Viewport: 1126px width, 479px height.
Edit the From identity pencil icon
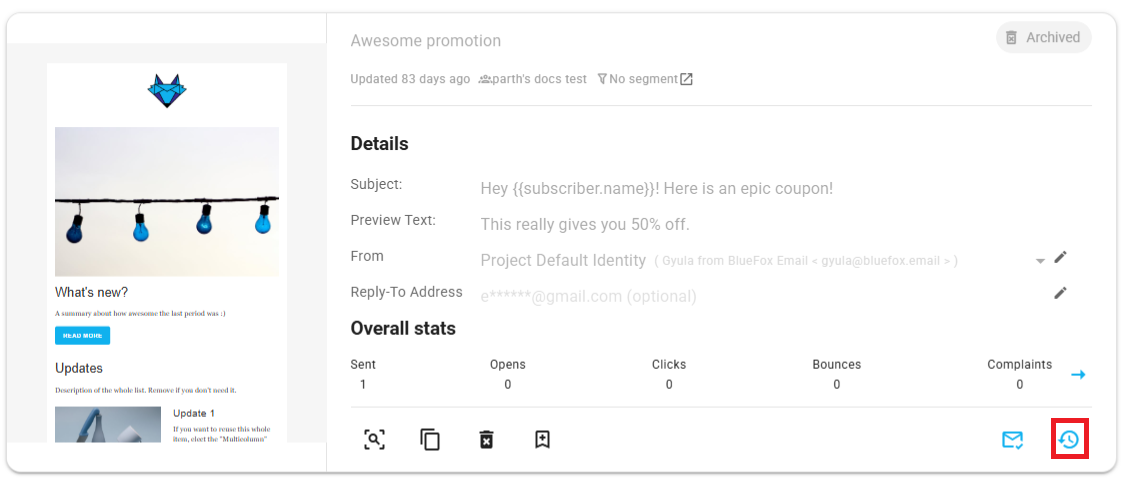click(x=1061, y=257)
